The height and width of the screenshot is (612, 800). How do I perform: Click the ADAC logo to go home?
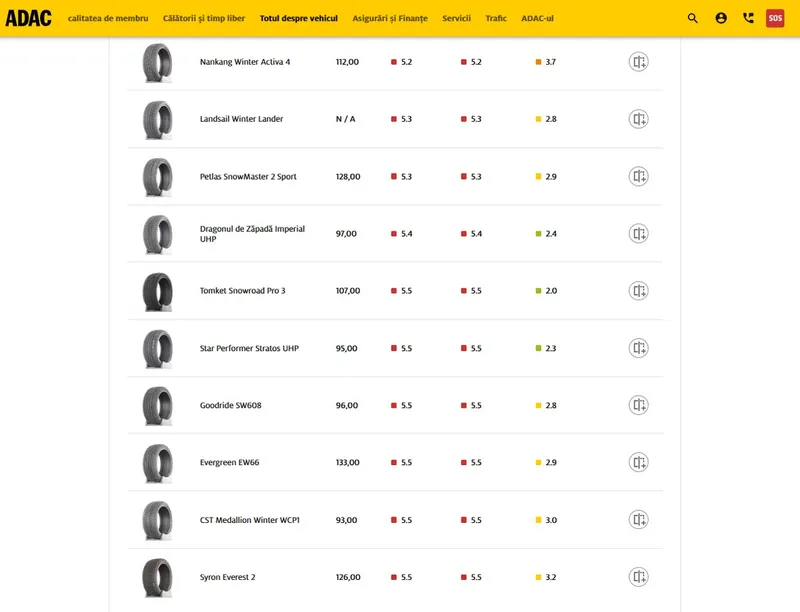[x=29, y=18]
